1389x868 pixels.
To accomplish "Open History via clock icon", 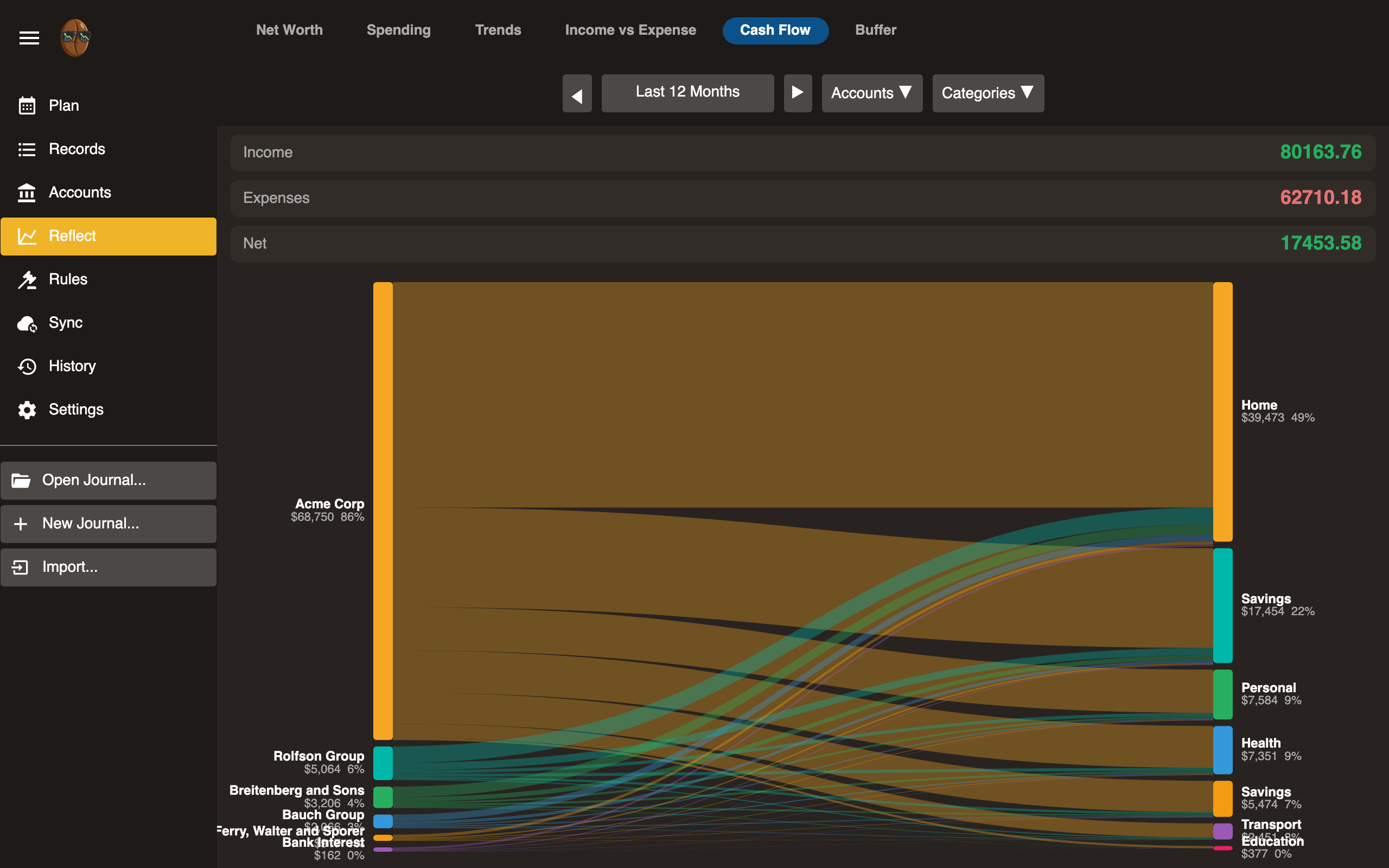I will [27, 366].
